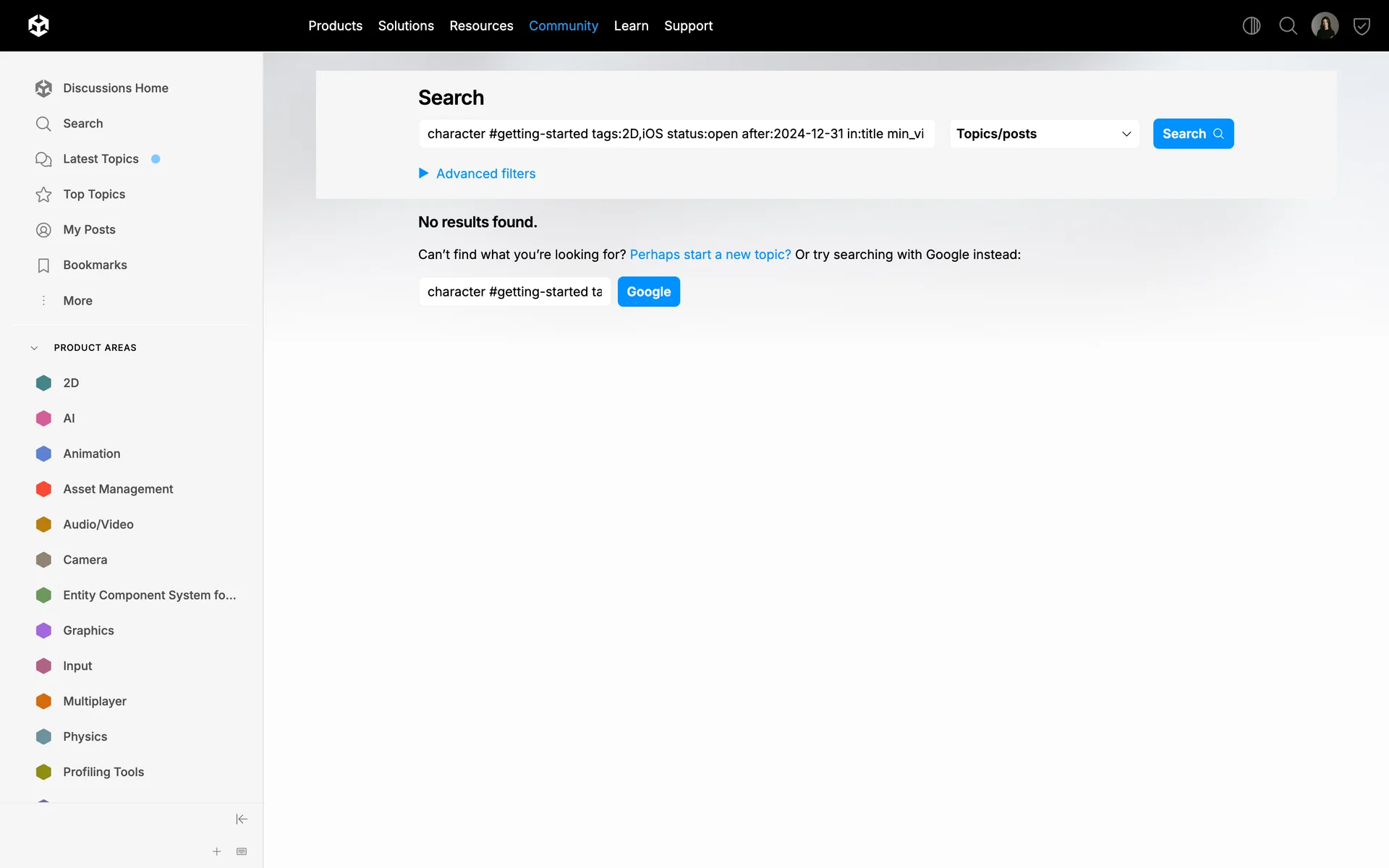The height and width of the screenshot is (868, 1389).
Task: Go to Top Topics star item
Action: tap(94, 194)
